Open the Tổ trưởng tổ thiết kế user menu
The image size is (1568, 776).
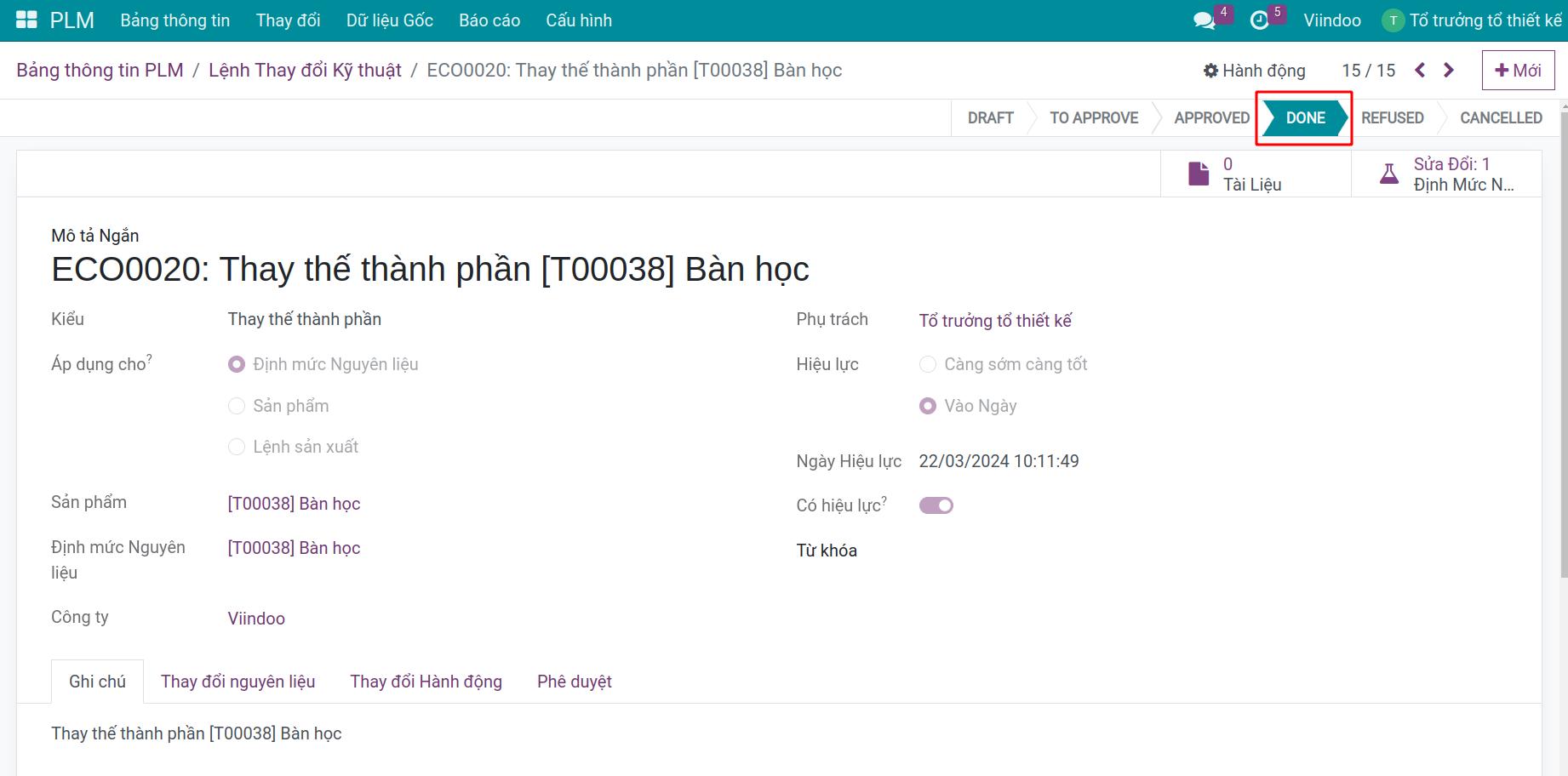pos(1472,20)
